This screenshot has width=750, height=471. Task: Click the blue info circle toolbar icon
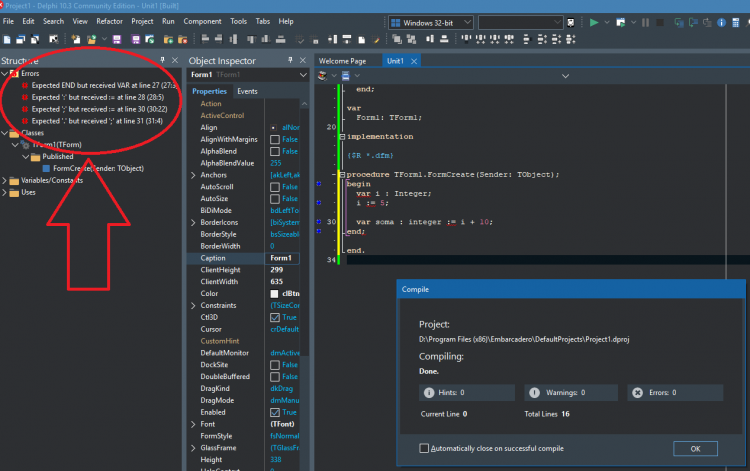click(x=721, y=22)
